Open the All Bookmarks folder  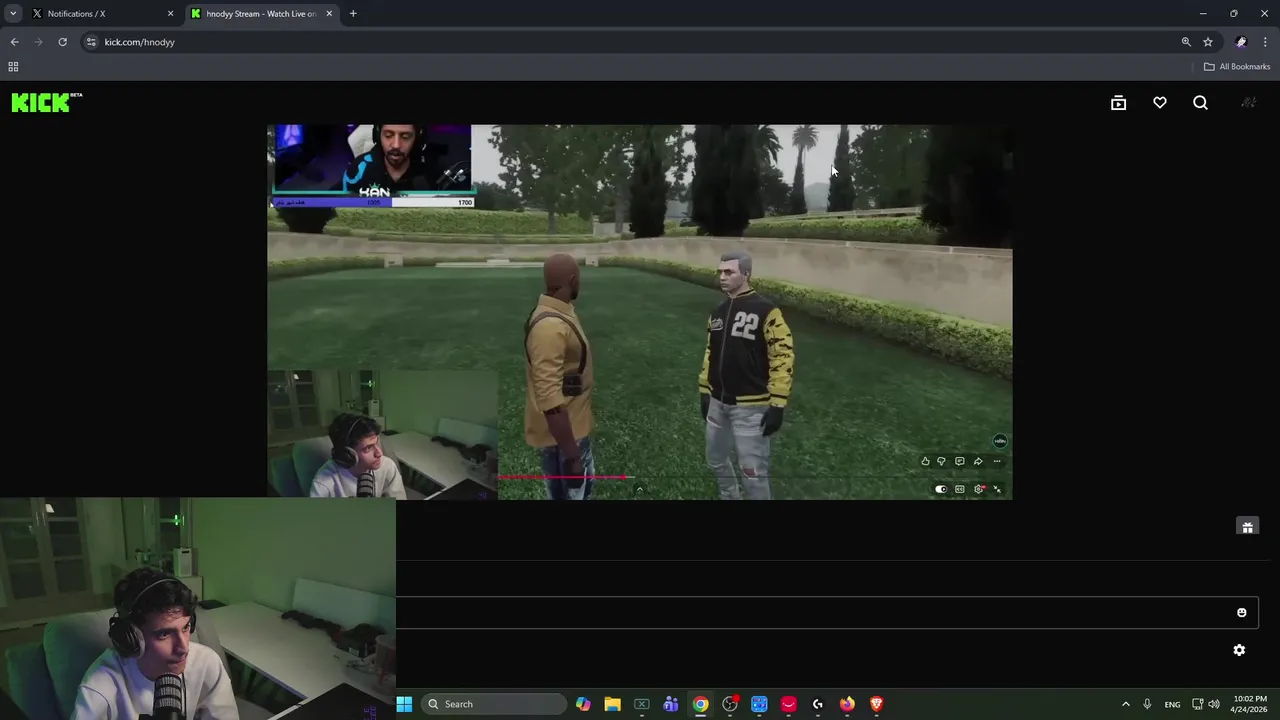[x=1237, y=67]
